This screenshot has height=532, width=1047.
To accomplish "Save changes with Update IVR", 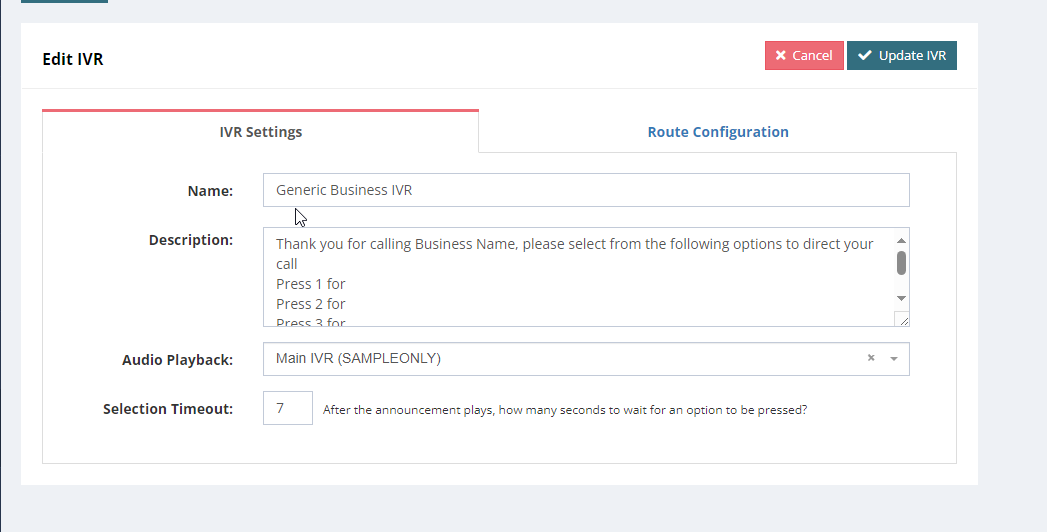I will click(902, 56).
